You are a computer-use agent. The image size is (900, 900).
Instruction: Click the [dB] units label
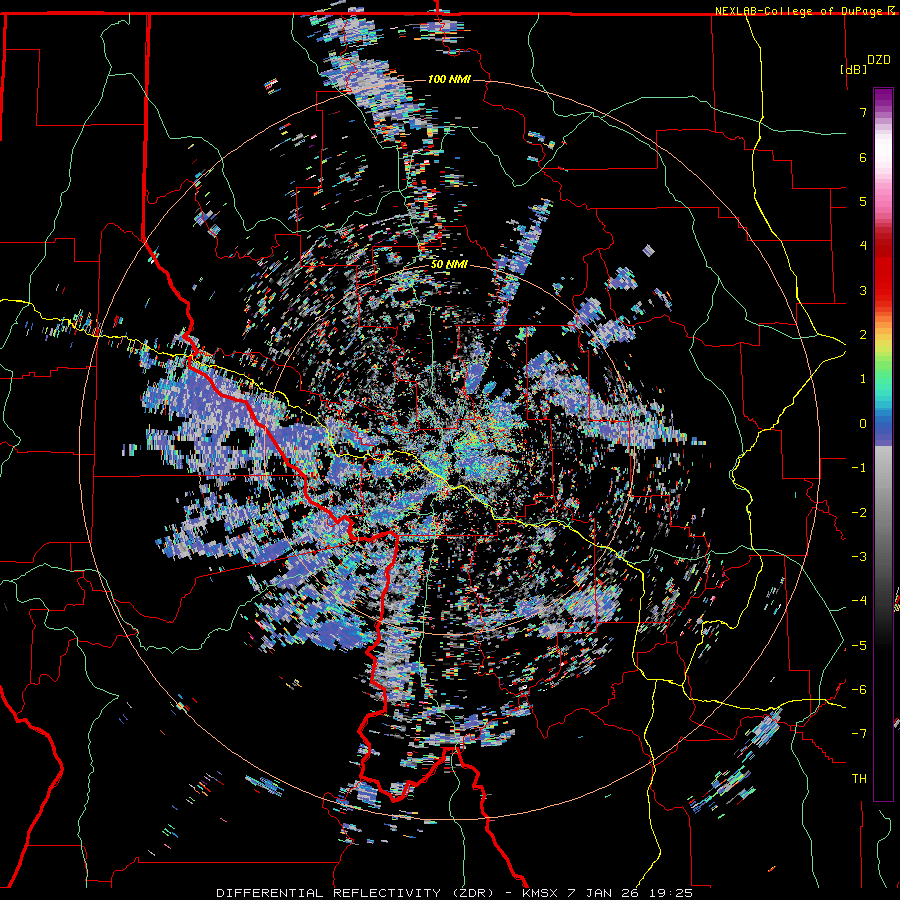(853, 69)
